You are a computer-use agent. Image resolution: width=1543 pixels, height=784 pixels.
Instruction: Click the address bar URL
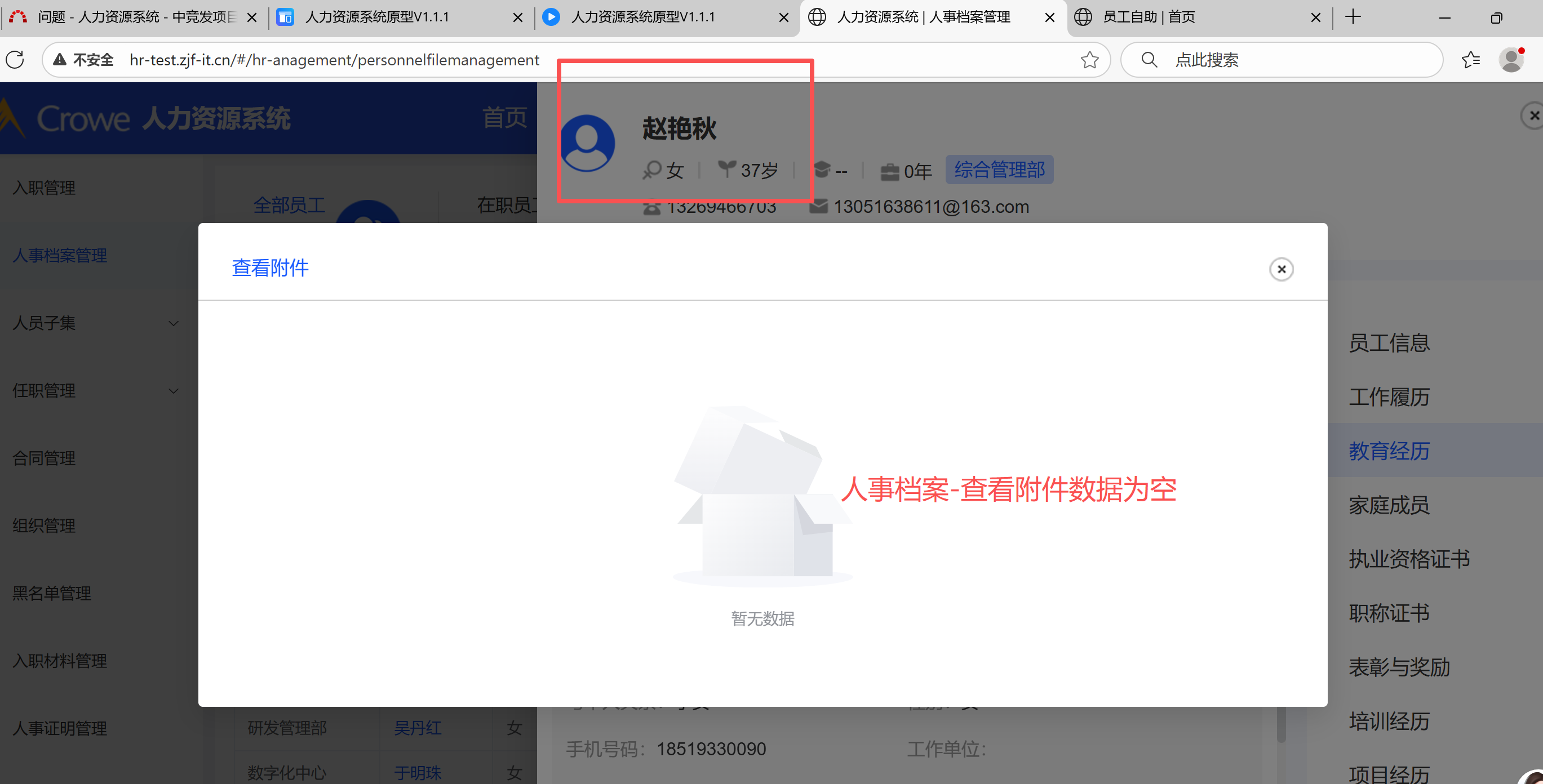(334, 60)
